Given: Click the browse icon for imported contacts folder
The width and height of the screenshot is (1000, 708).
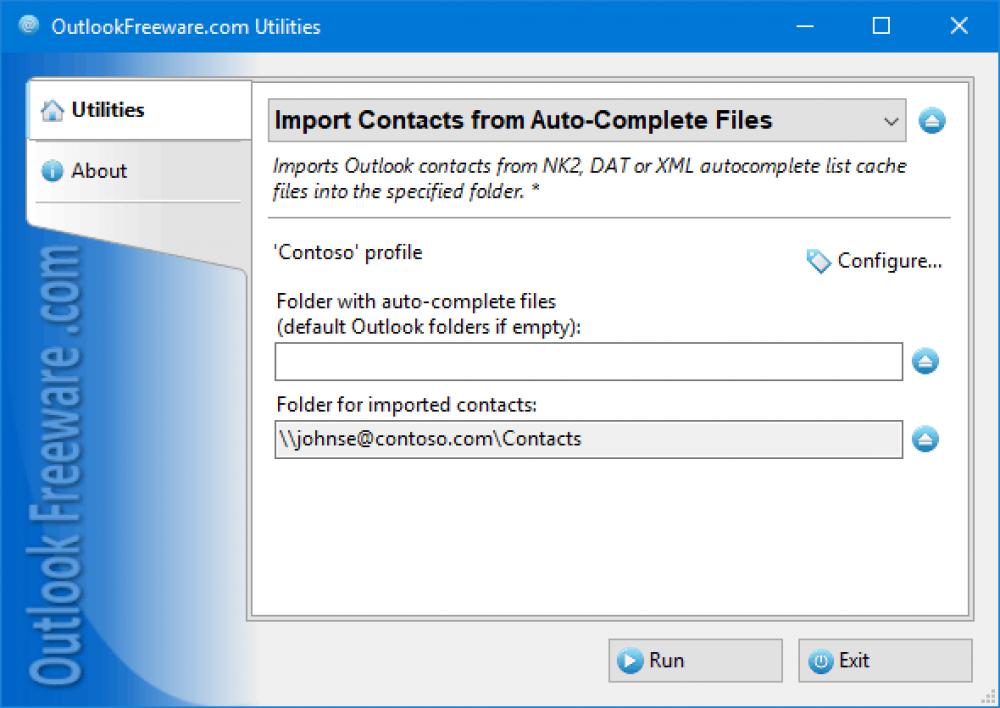Looking at the screenshot, I should click(923, 439).
